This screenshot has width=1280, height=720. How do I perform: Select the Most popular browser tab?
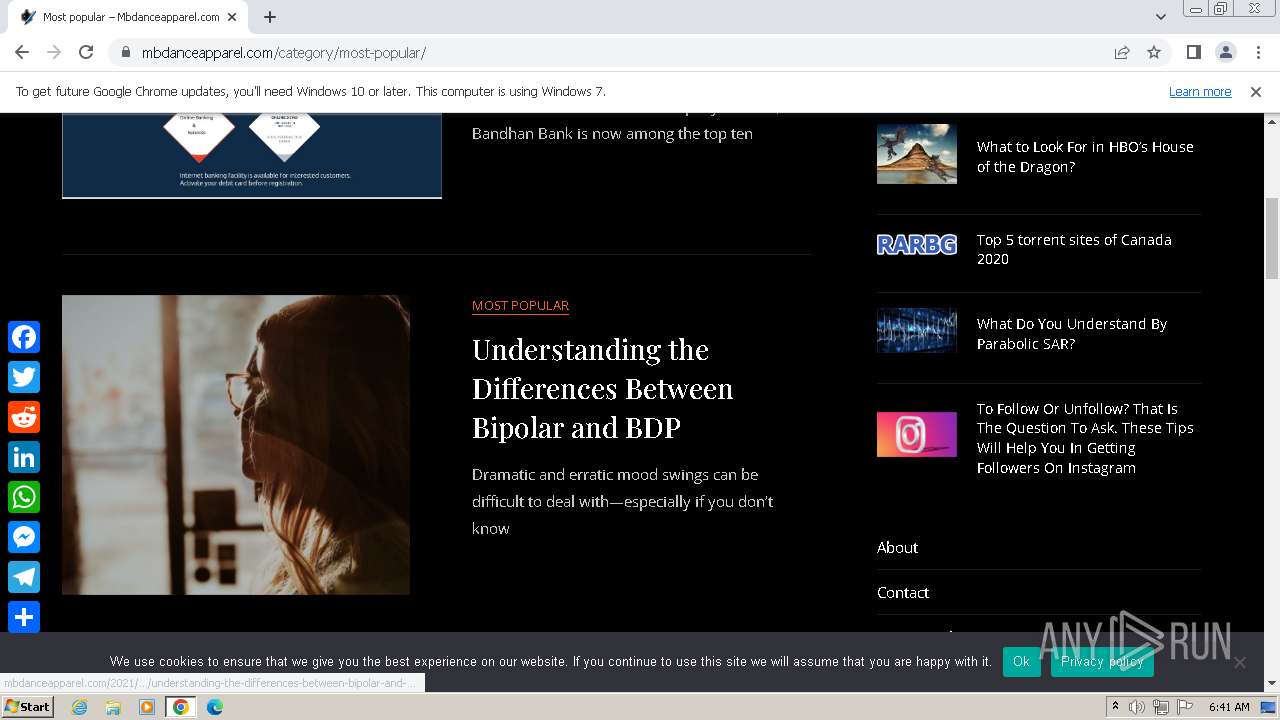tap(130, 17)
